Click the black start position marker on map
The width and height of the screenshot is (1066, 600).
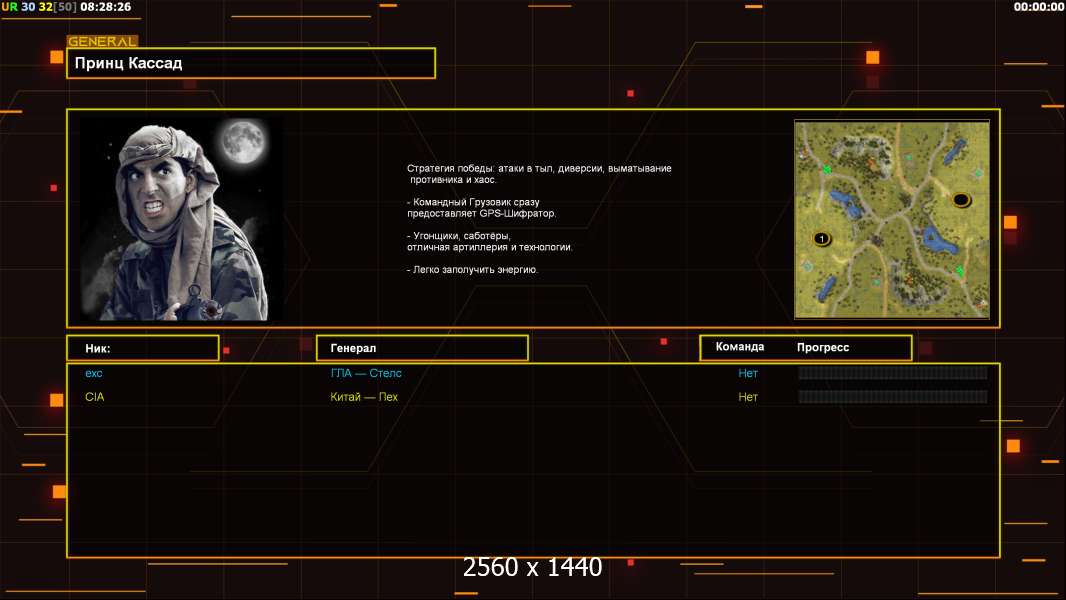coord(961,200)
